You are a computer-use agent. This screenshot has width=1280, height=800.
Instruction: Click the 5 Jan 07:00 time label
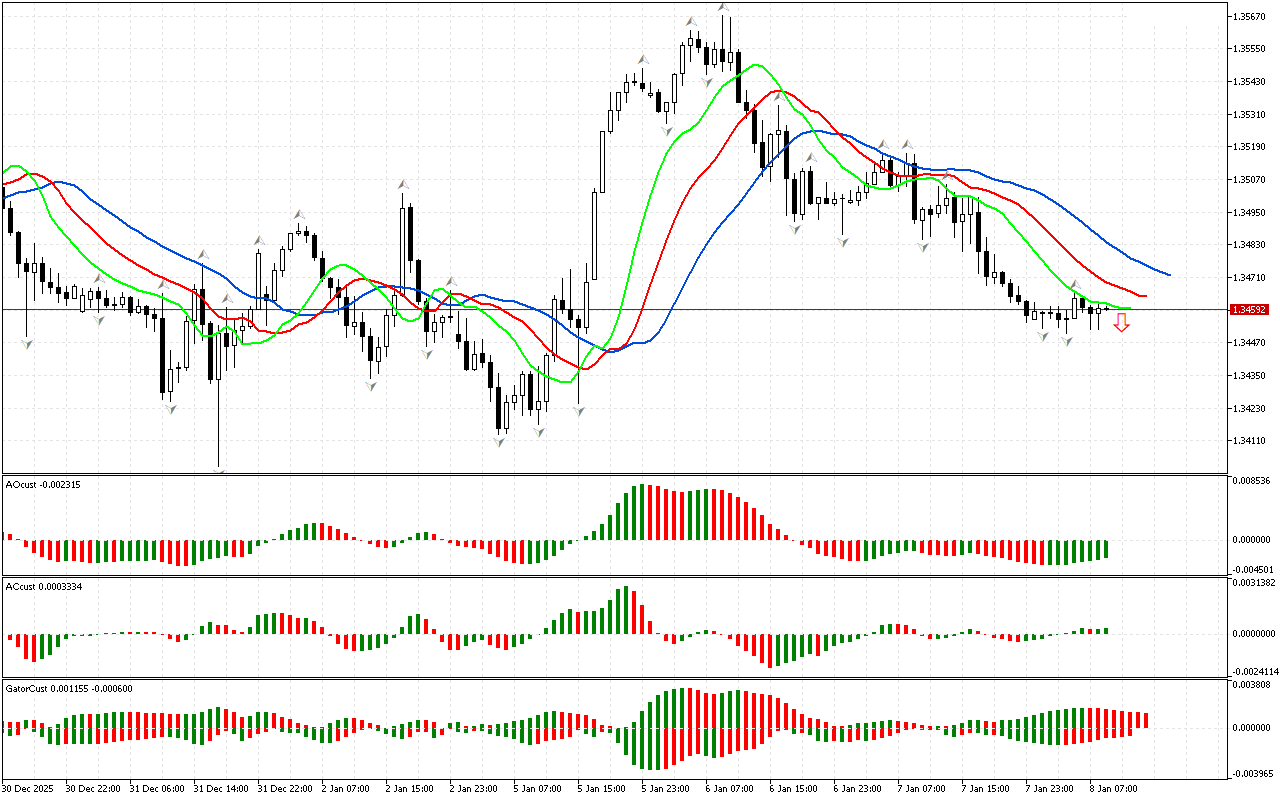(537, 788)
